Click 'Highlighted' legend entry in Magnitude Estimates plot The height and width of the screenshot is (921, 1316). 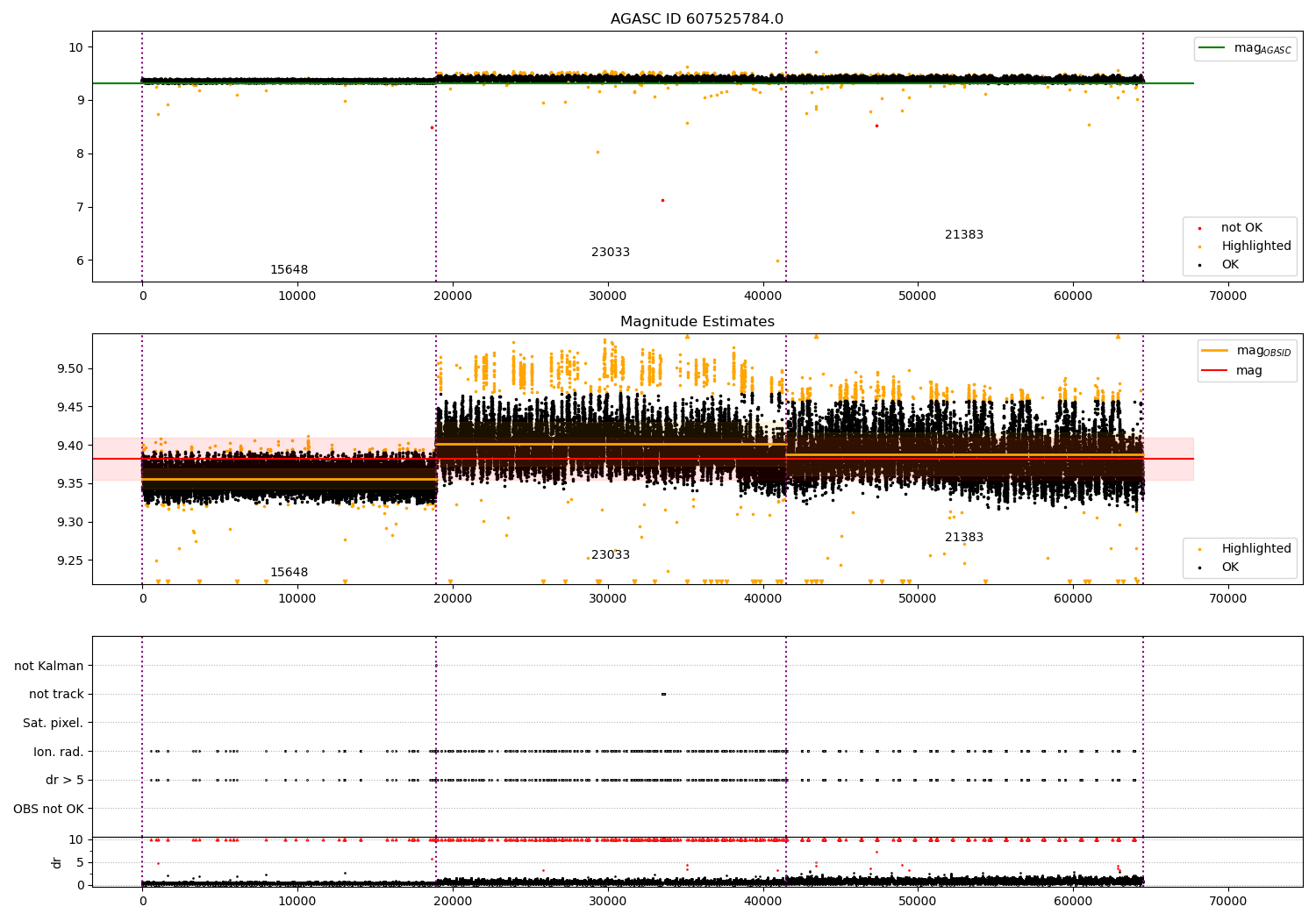coord(1246,549)
